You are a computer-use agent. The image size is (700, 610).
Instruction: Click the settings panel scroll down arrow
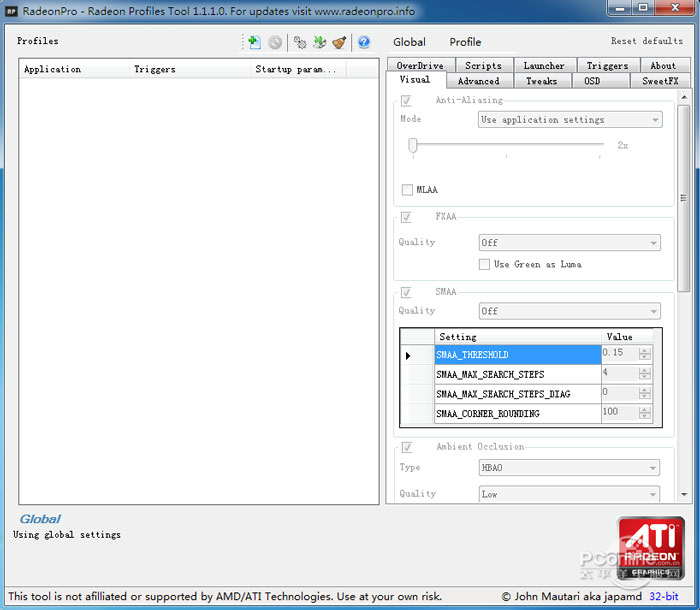[x=684, y=494]
